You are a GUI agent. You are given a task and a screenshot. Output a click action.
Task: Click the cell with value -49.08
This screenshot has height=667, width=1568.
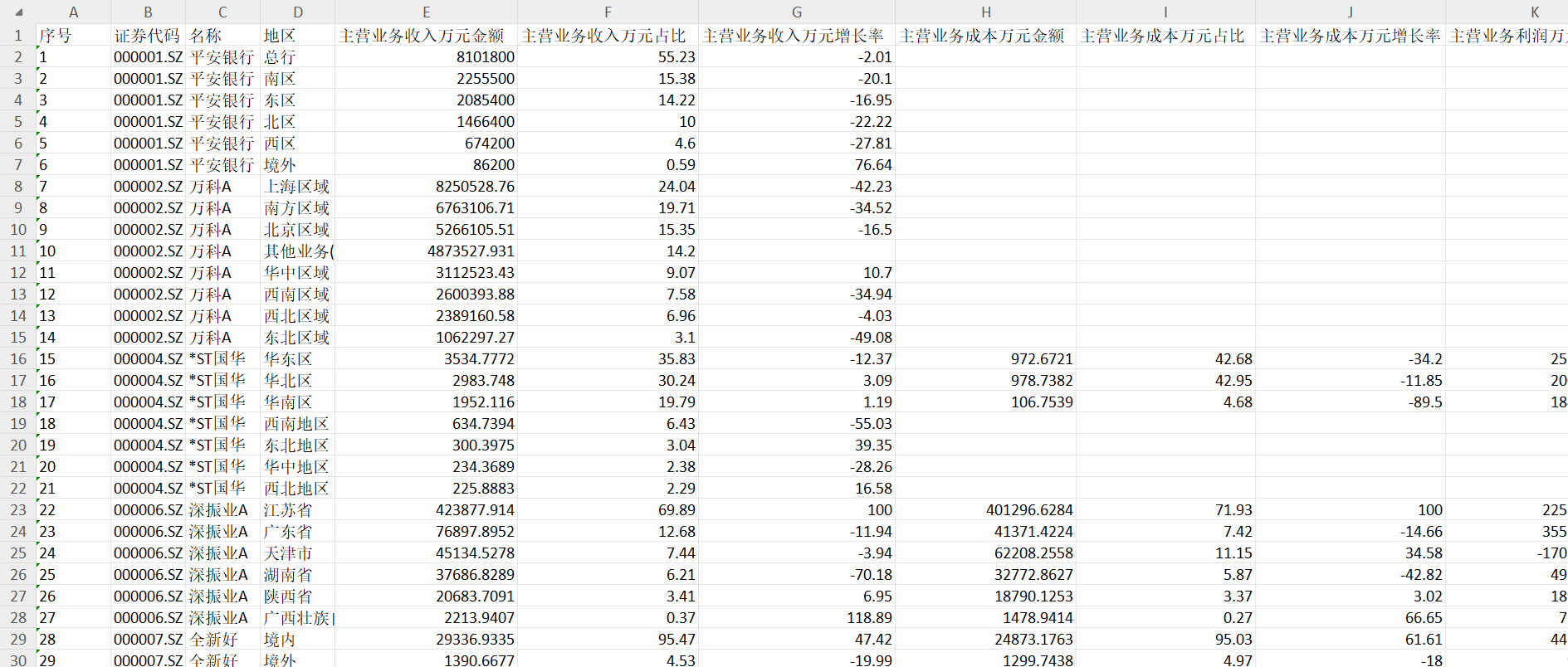point(797,338)
